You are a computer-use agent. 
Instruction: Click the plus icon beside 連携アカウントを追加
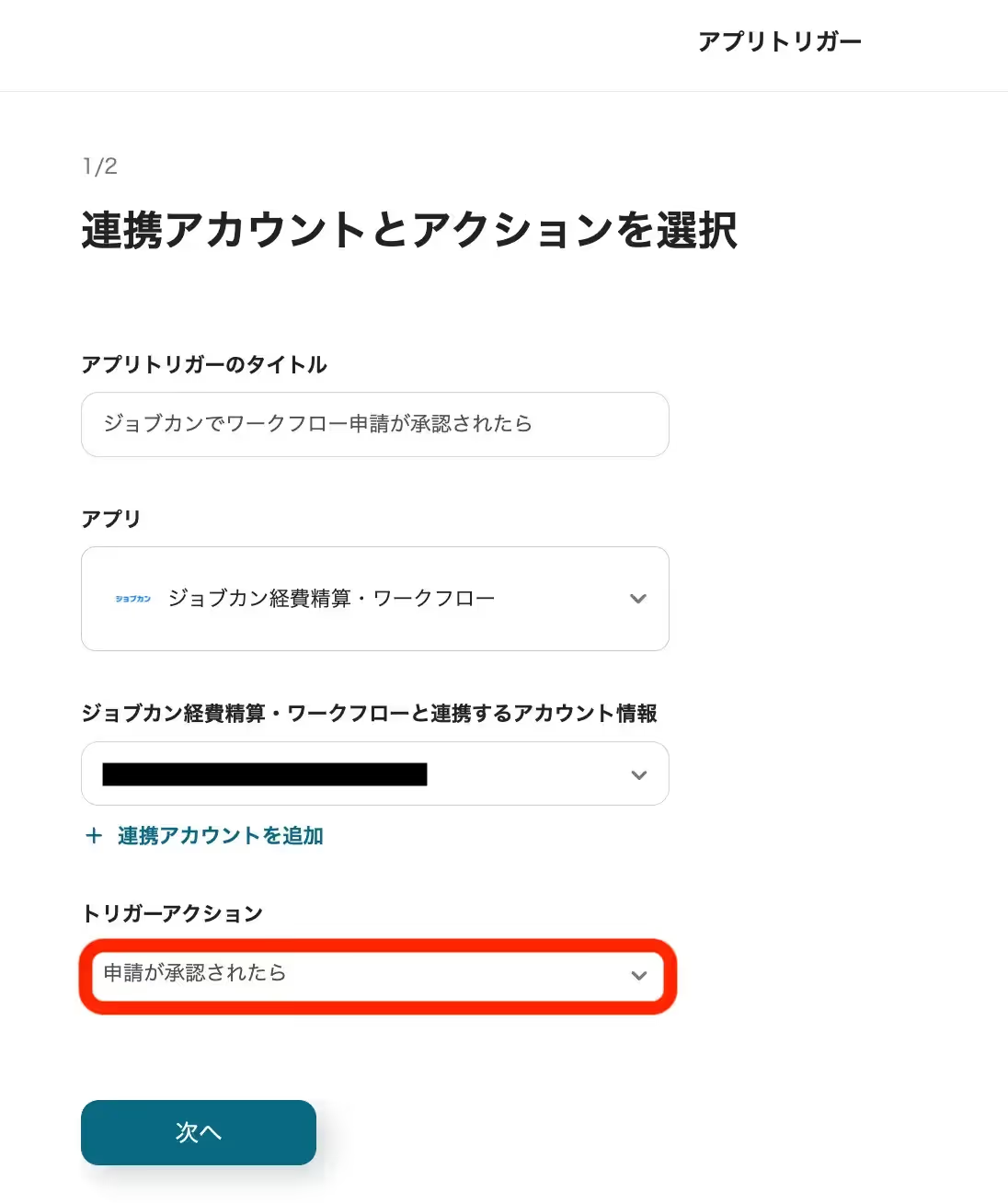click(x=93, y=835)
